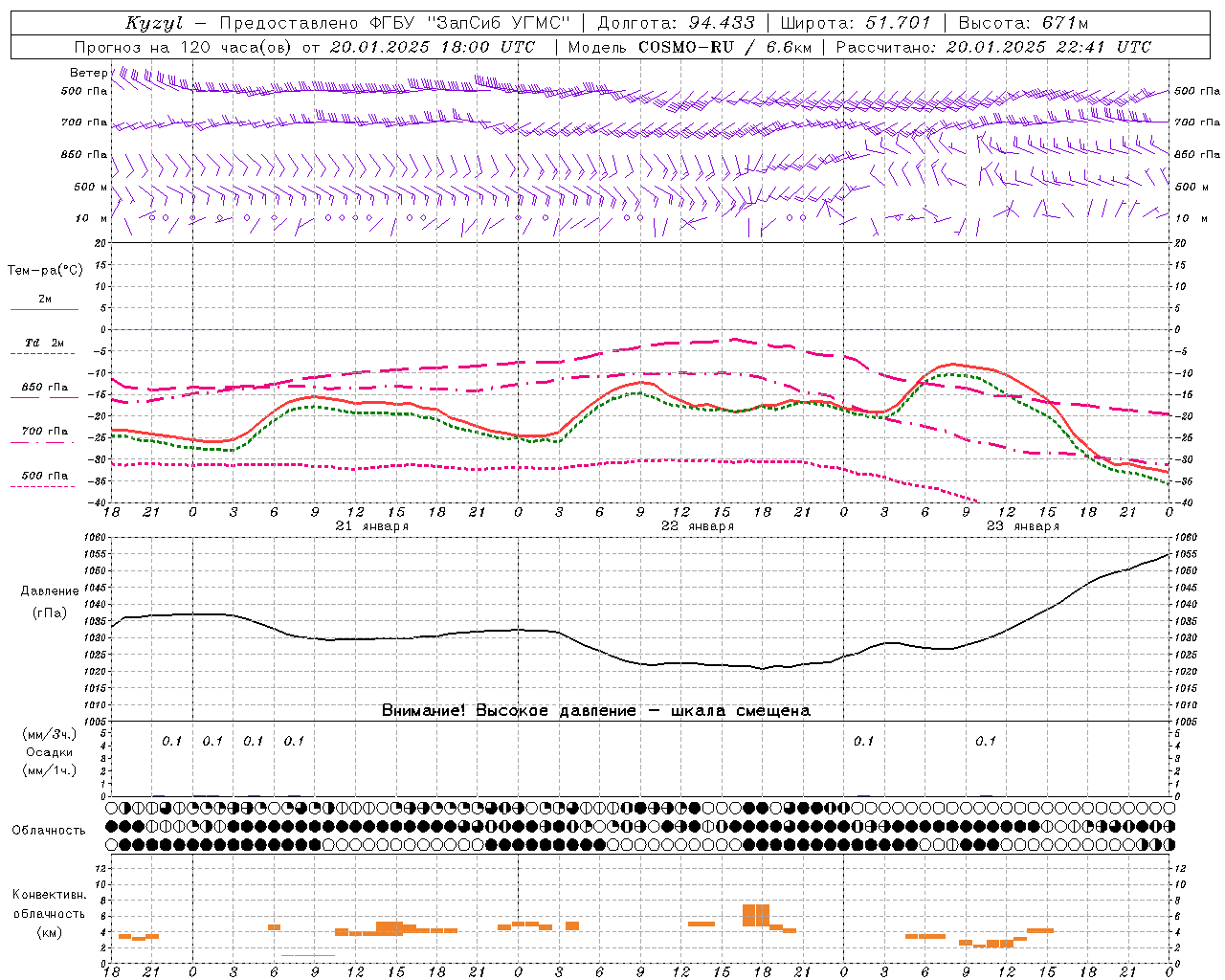The height and width of the screenshot is (980, 1225).
Task: Click the "2м" temperature legend entry
Action: pyautogui.click(x=45, y=300)
